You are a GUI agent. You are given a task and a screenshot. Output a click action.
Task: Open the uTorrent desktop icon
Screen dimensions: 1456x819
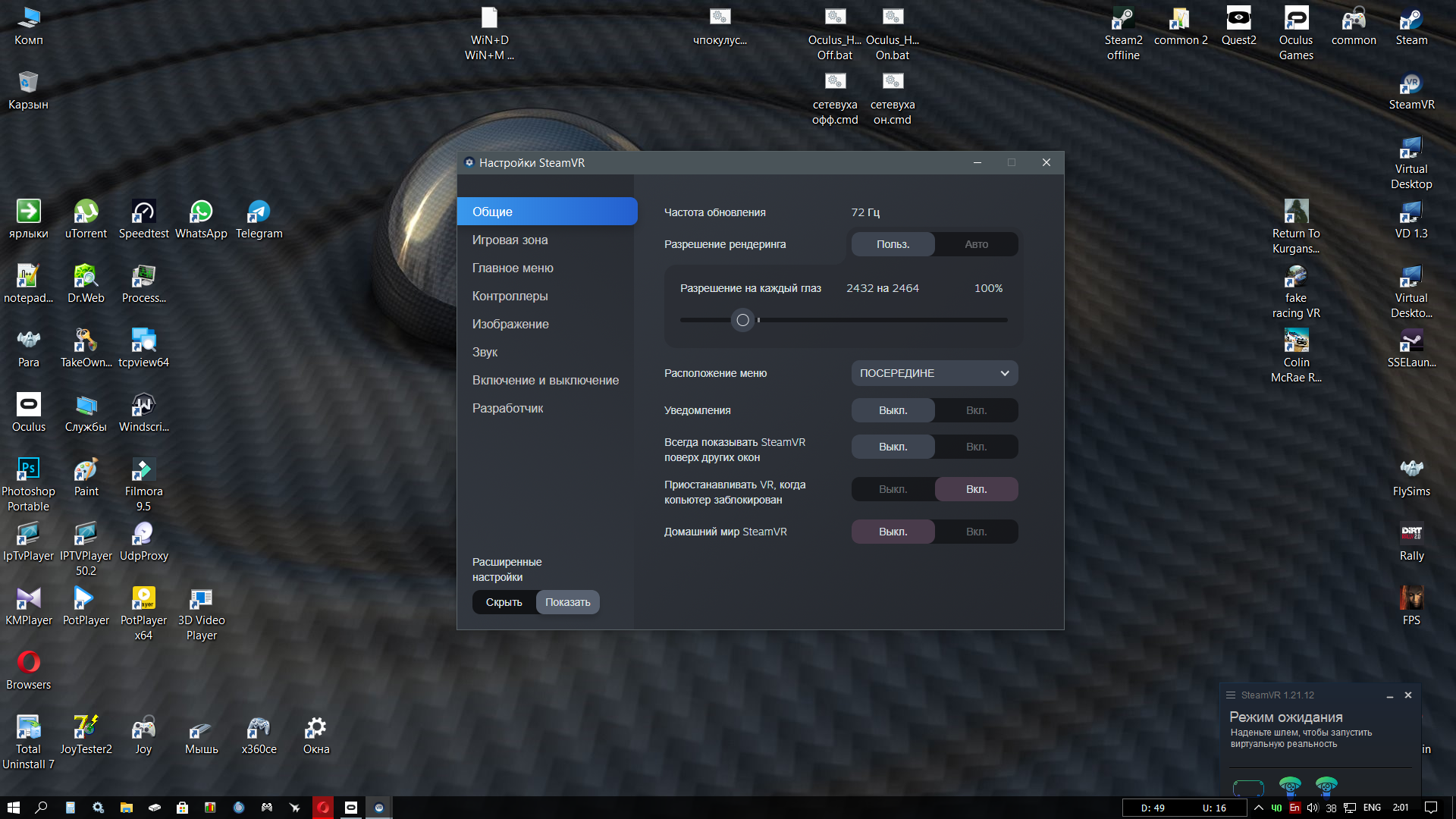pyautogui.click(x=86, y=219)
